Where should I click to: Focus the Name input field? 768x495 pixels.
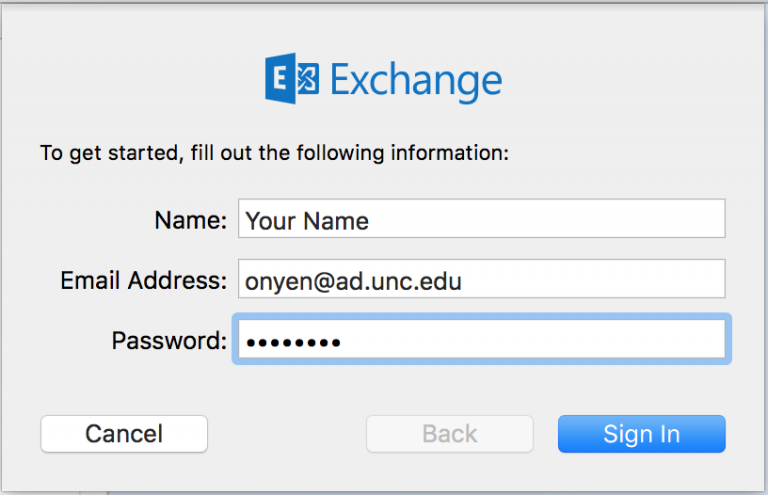pos(481,219)
